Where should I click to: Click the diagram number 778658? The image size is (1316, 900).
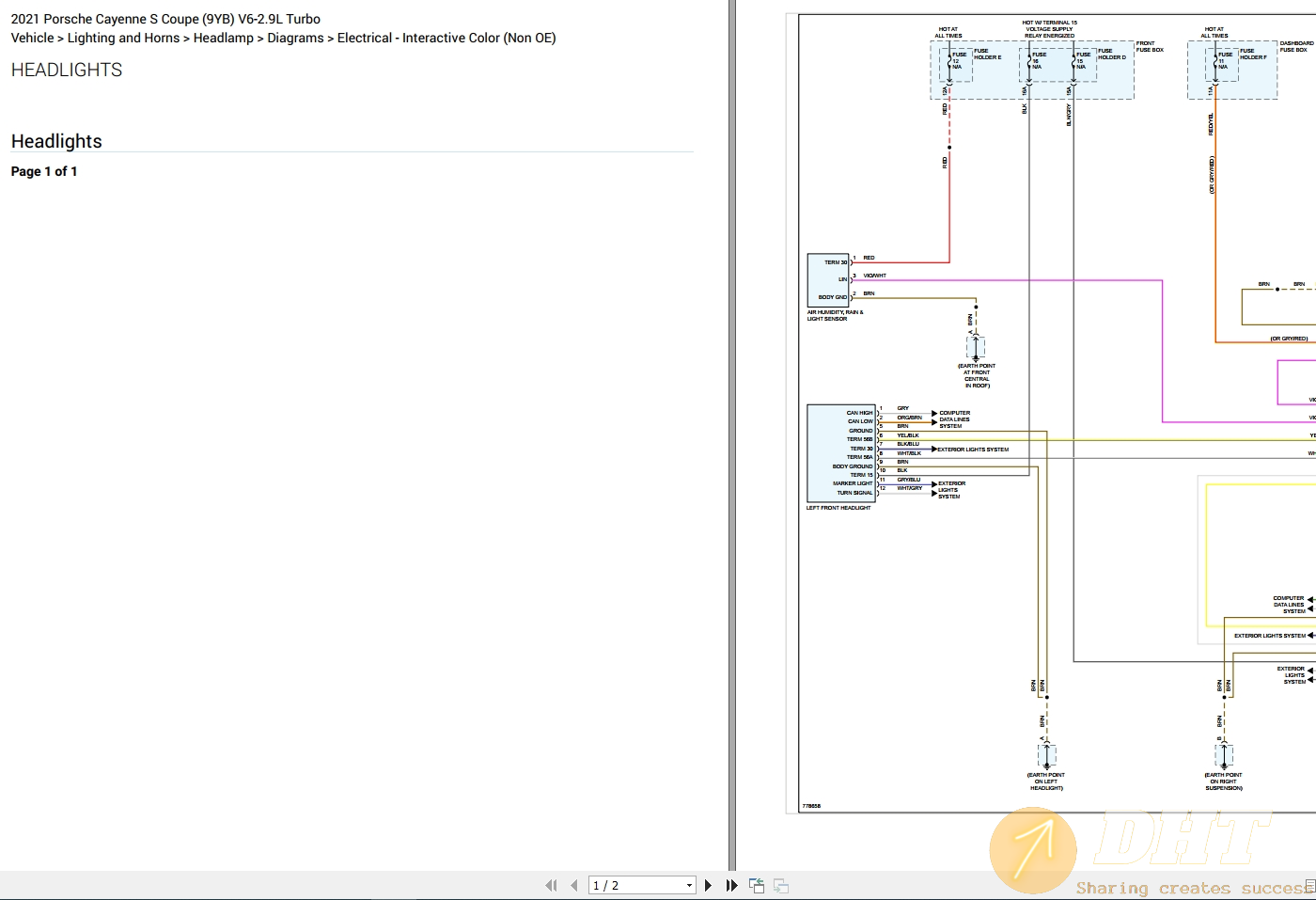811,806
